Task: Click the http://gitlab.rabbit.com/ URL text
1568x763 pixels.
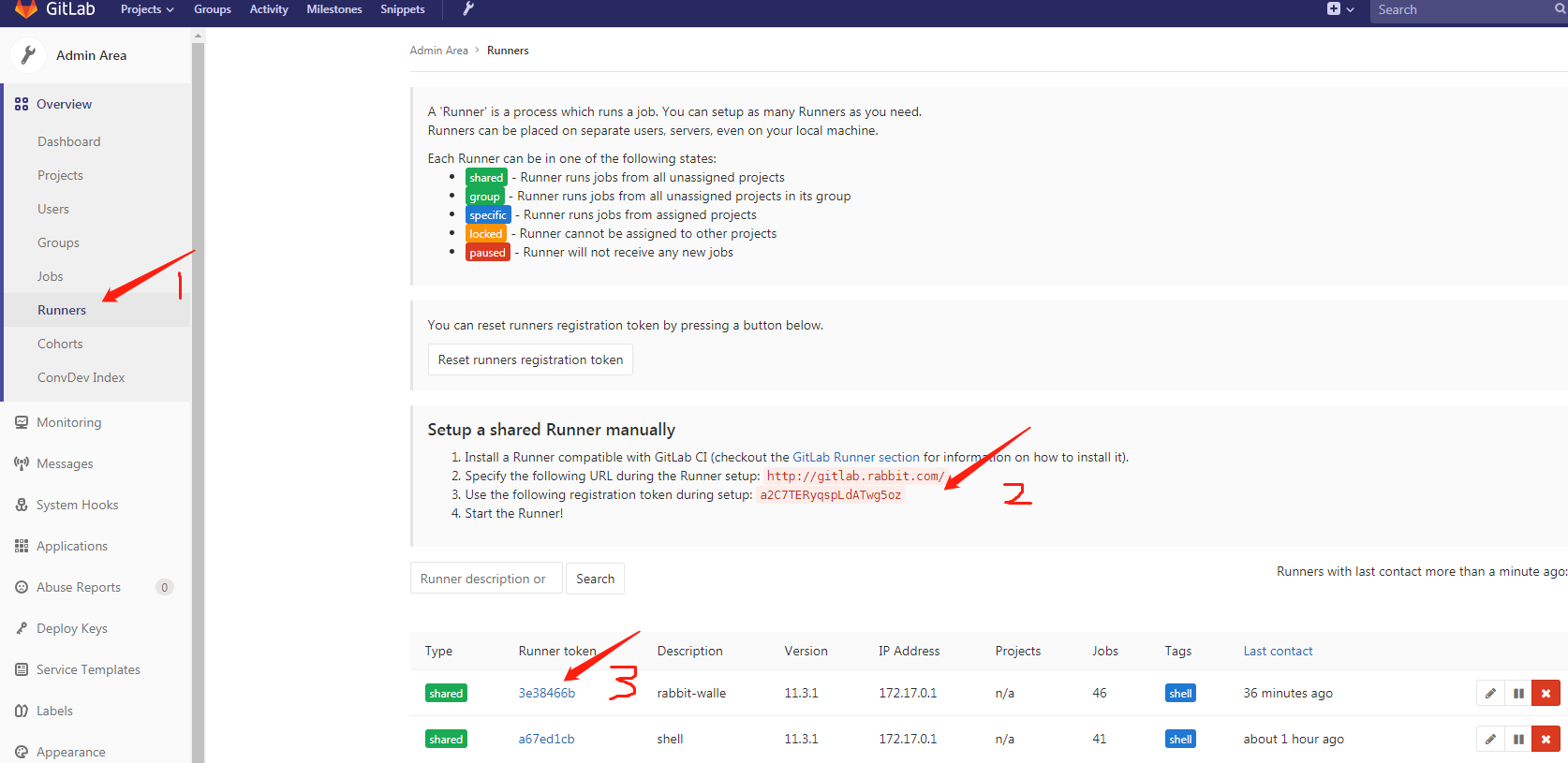Action: point(855,476)
